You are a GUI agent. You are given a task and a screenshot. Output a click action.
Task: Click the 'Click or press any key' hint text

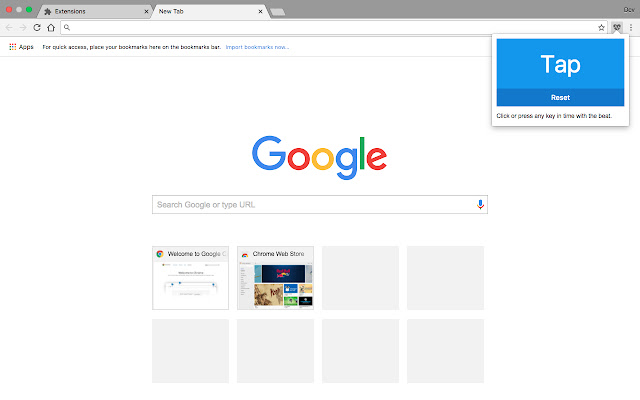pos(554,116)
